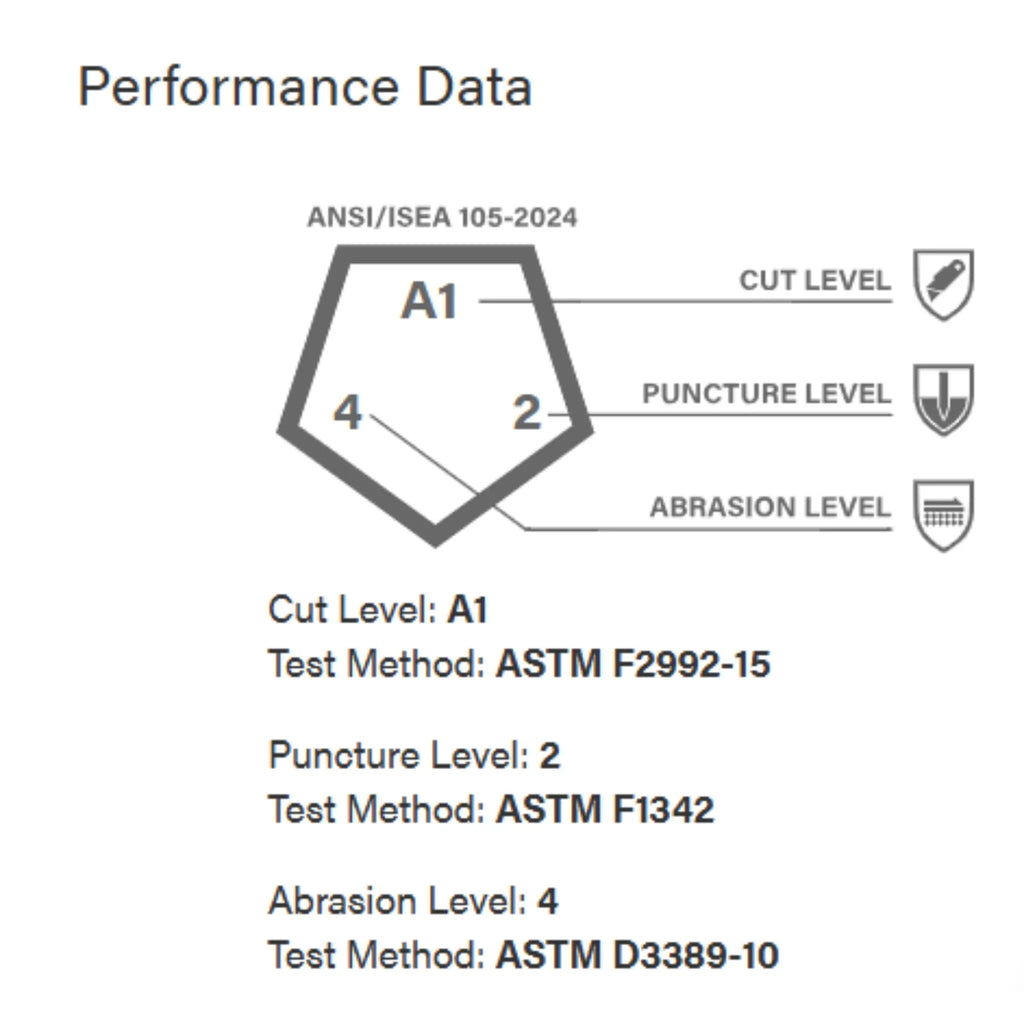Click the puncture level shield icon
Screen dimensions: 1024x1024
(x=944, y=398)
